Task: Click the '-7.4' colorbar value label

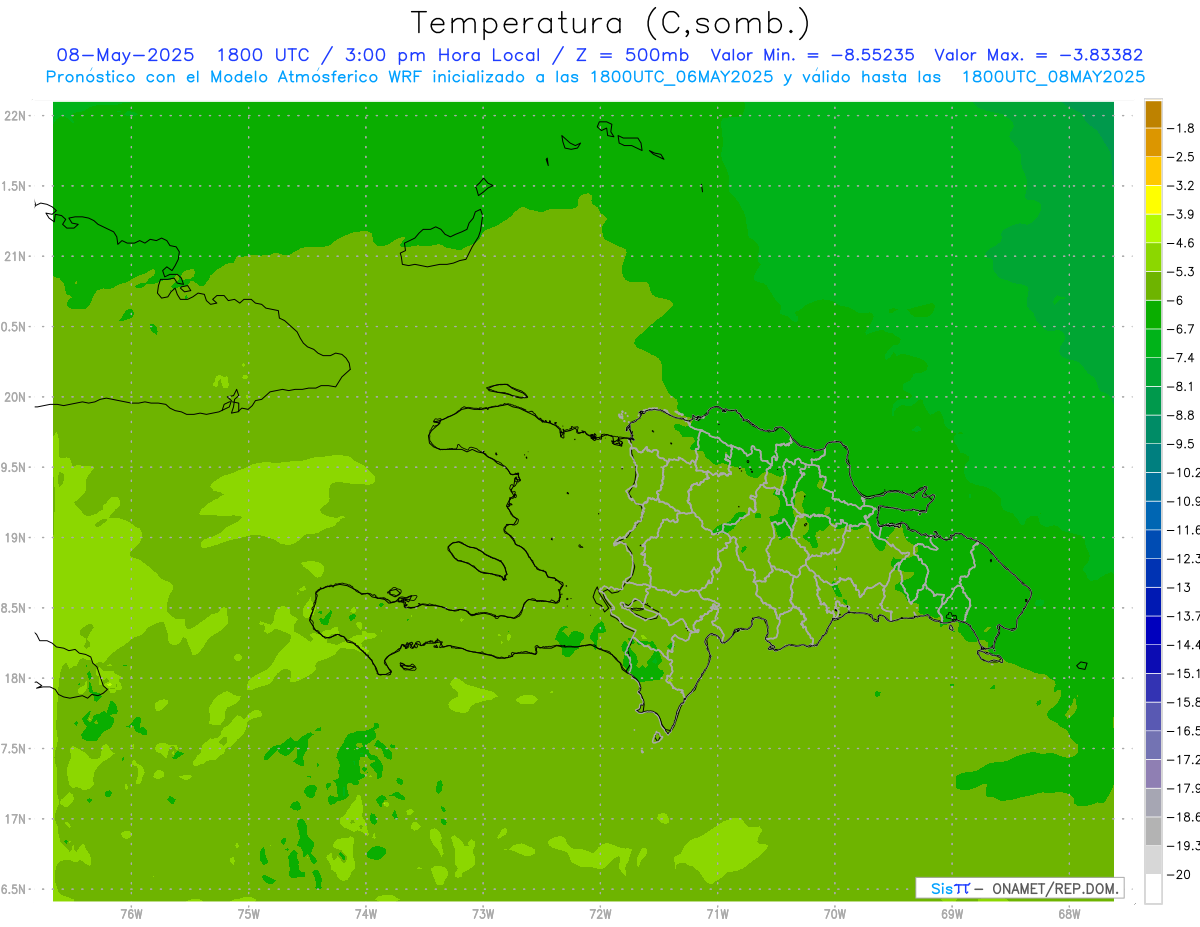Action: tap(1182, 358)
